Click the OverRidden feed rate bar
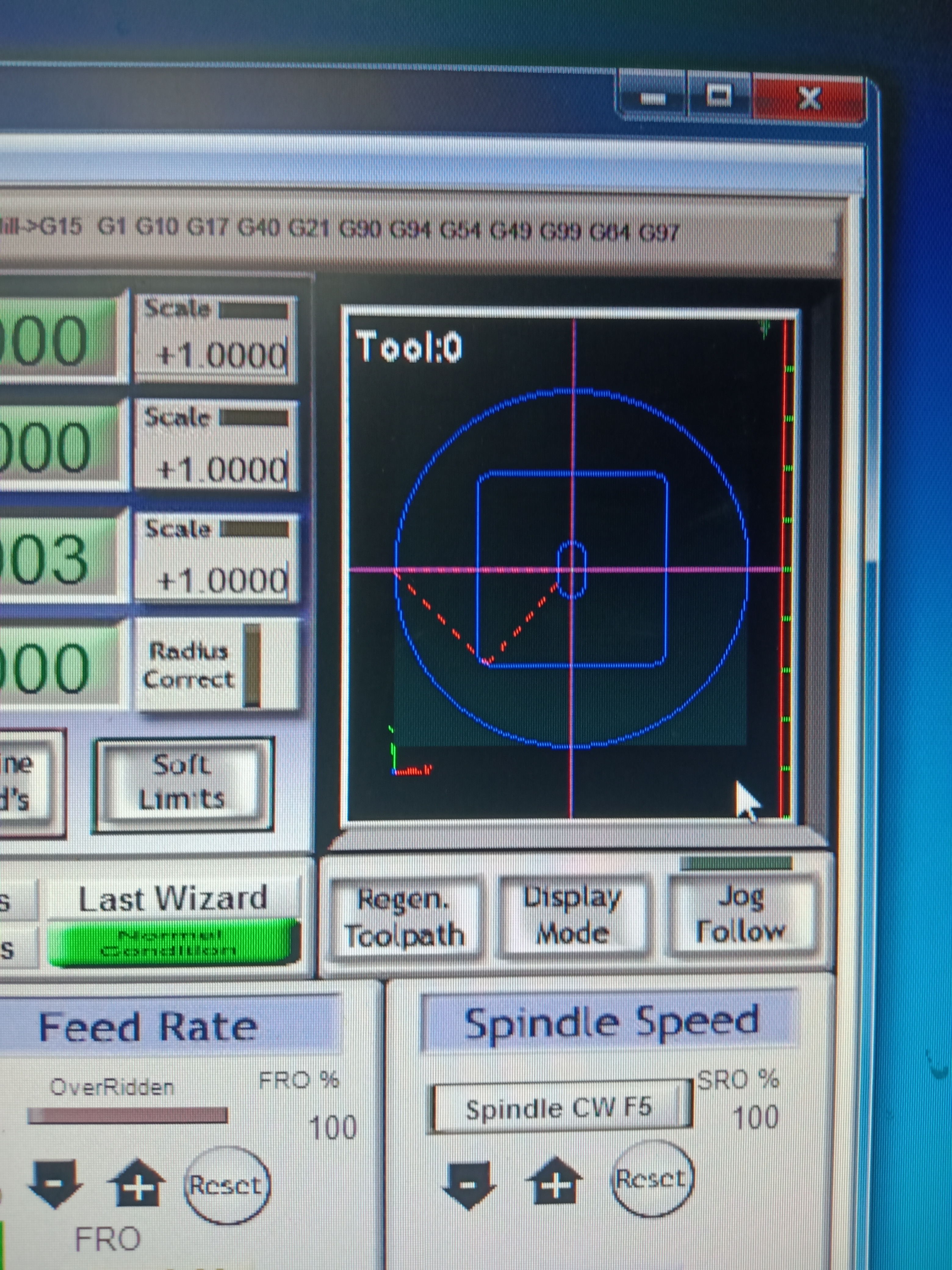This screenshot has width=952, height=1270. [x=128, y=1115]
